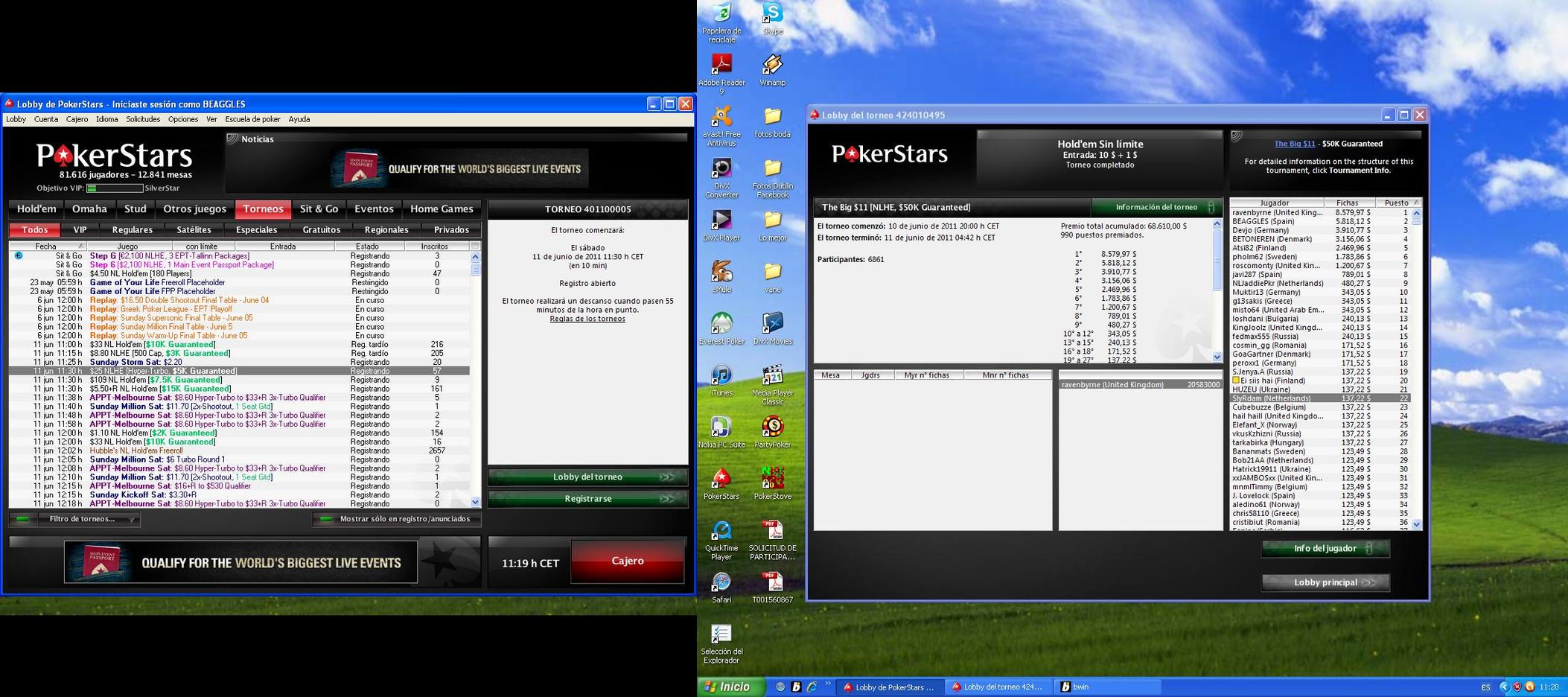
Task: Sort player list by Puesto column
Action: click(x=1398, y=203)
